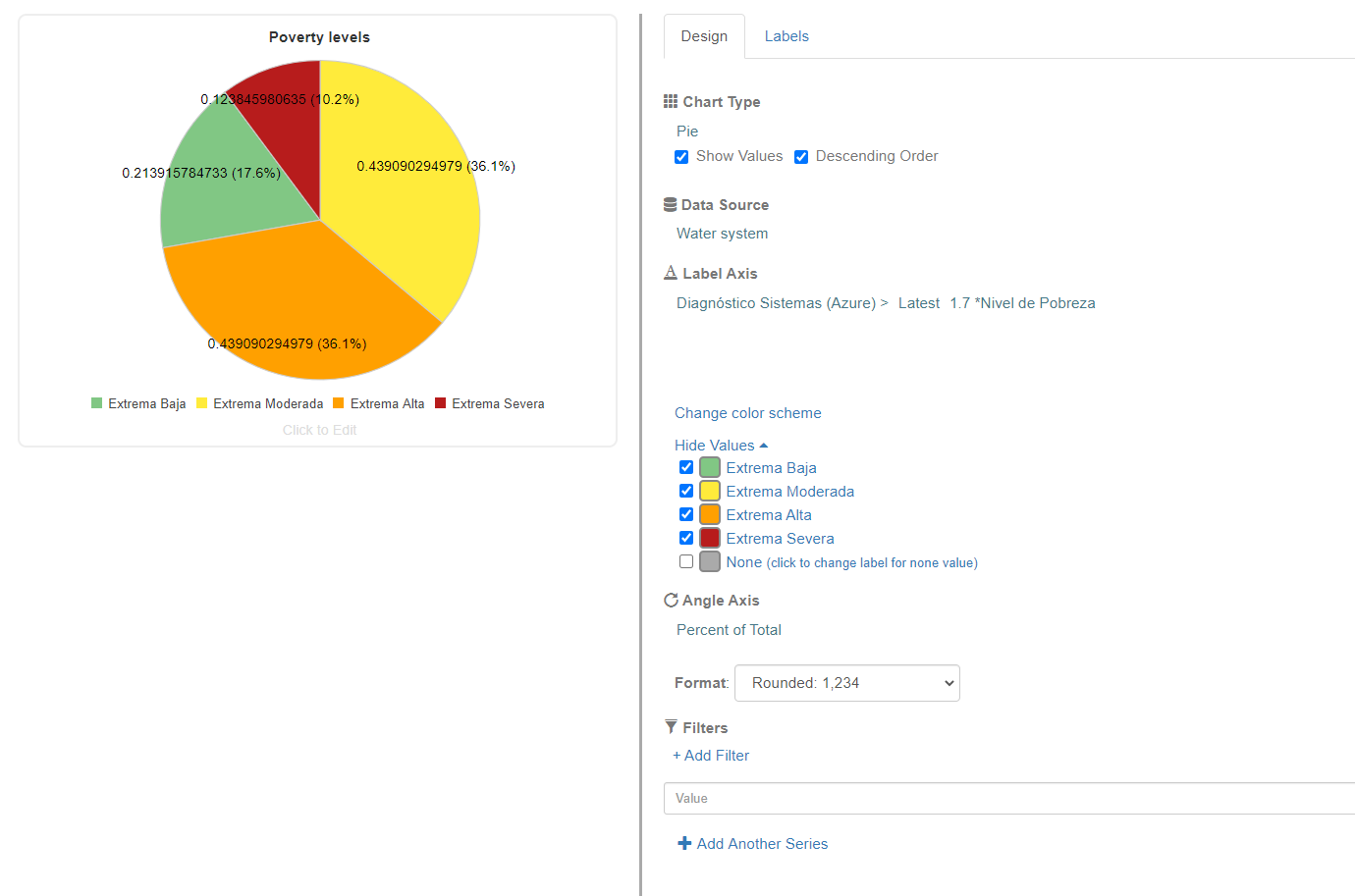The height and width of the screenshot is (896, 1355).
Task: Click the Chart Type grid icon
Action: coord(671,101)
